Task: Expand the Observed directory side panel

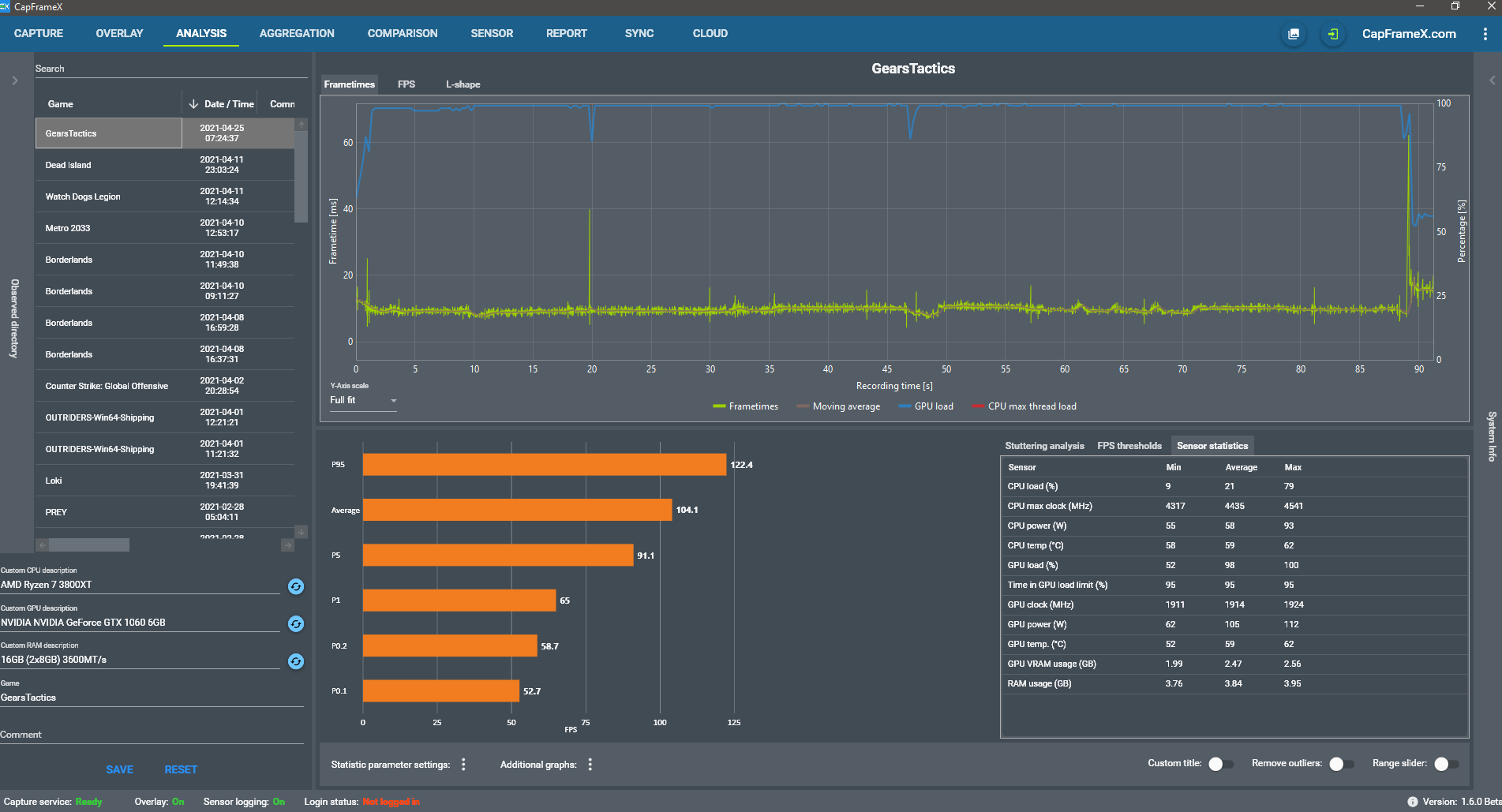Action: pos(14,80)
